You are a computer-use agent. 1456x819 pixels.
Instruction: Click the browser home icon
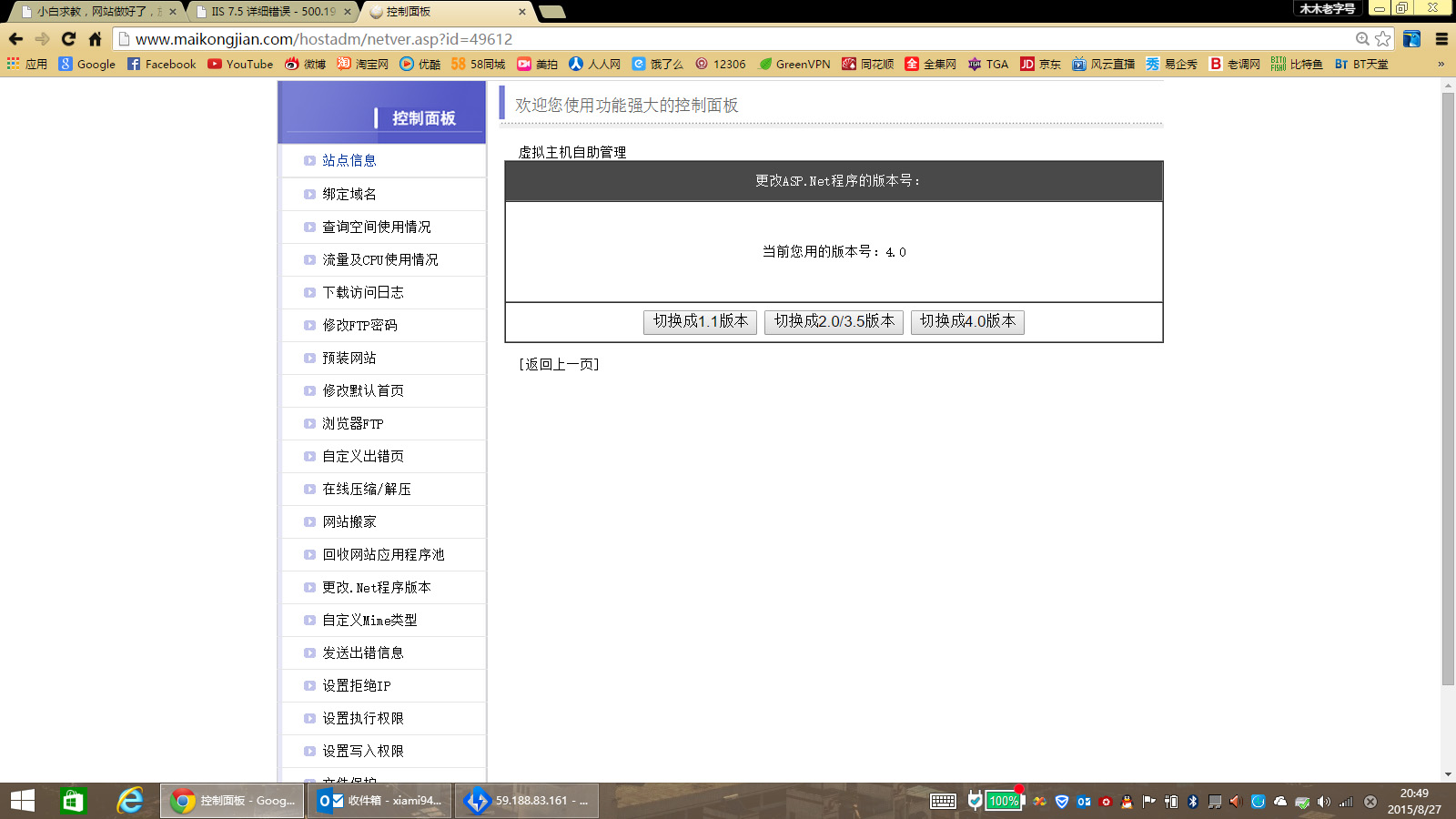pos(95,39)
